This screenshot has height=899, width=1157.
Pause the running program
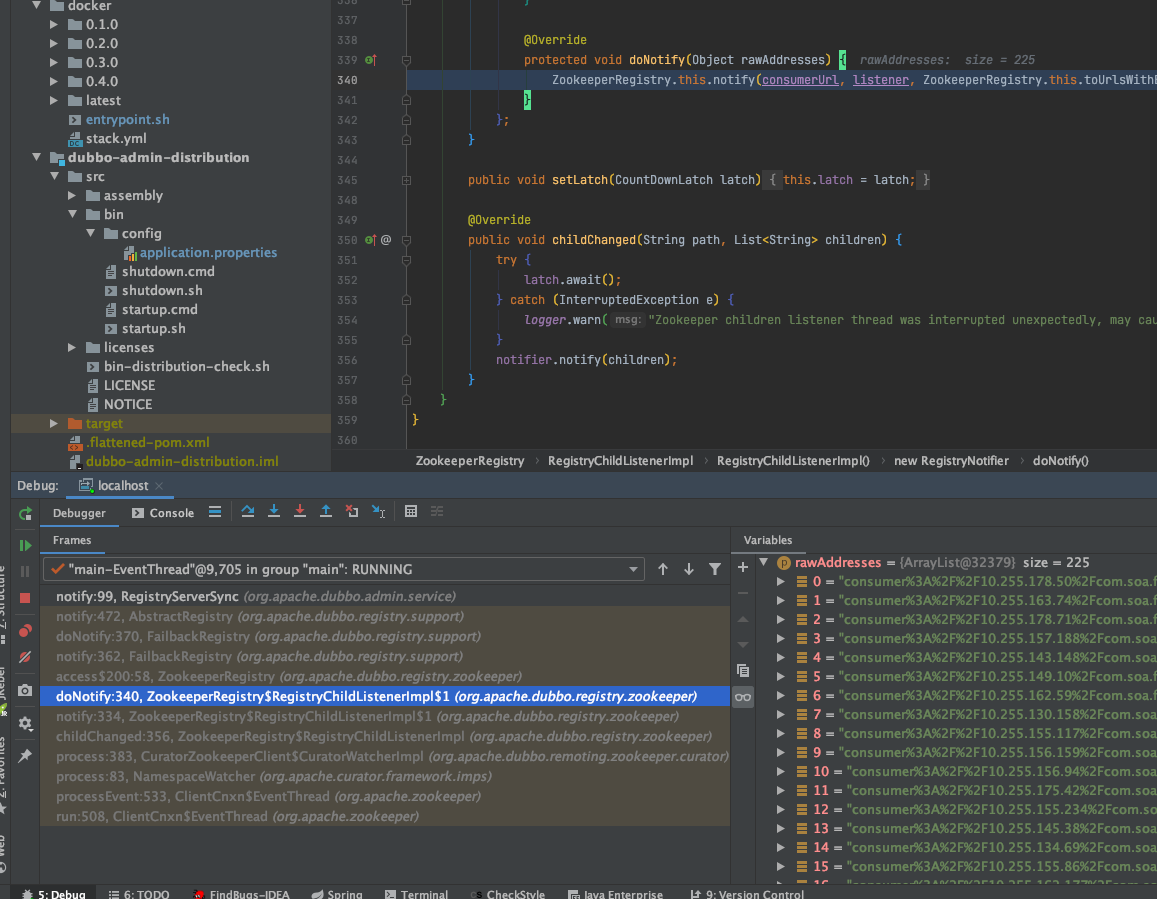coord(24,571)
